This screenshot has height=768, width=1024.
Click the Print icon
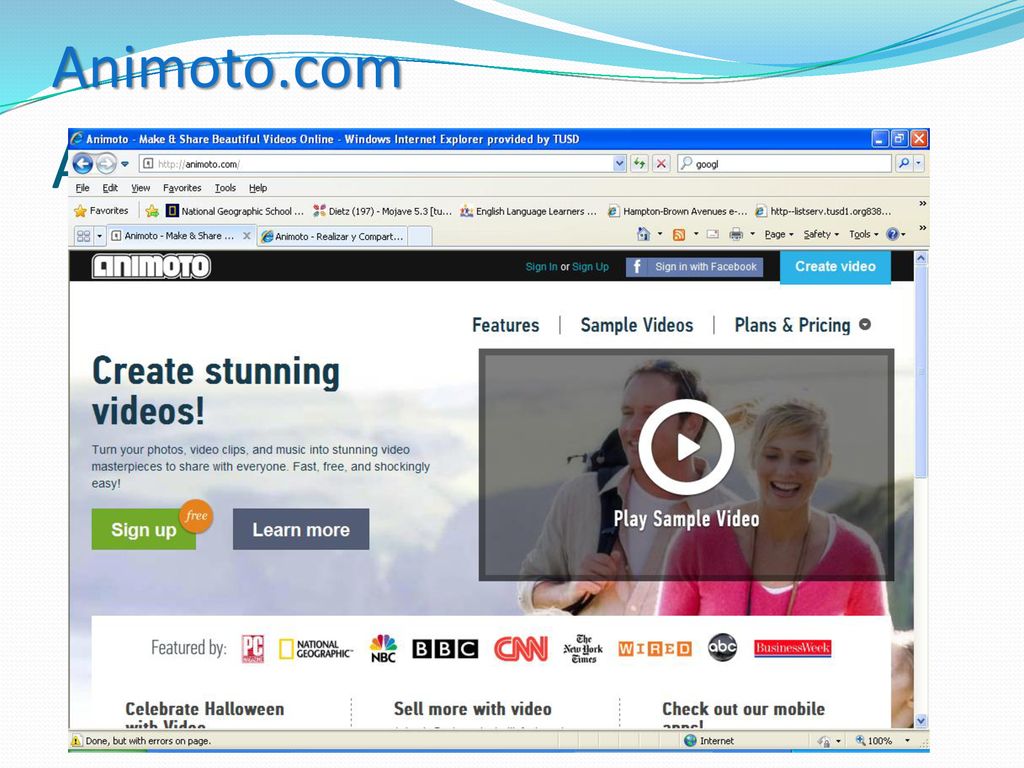coord(736,234)
